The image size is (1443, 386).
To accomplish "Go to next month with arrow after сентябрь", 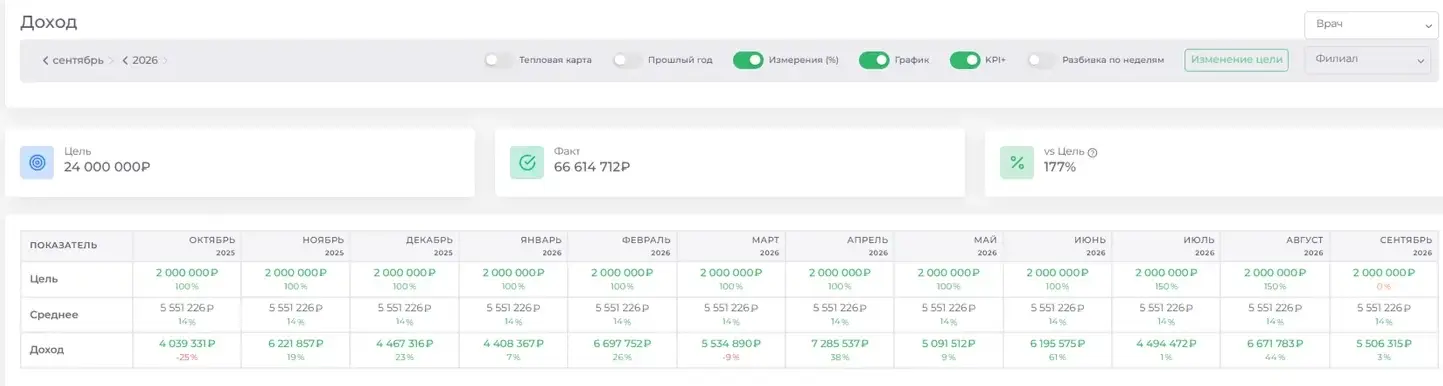I will tap(111, 60).
